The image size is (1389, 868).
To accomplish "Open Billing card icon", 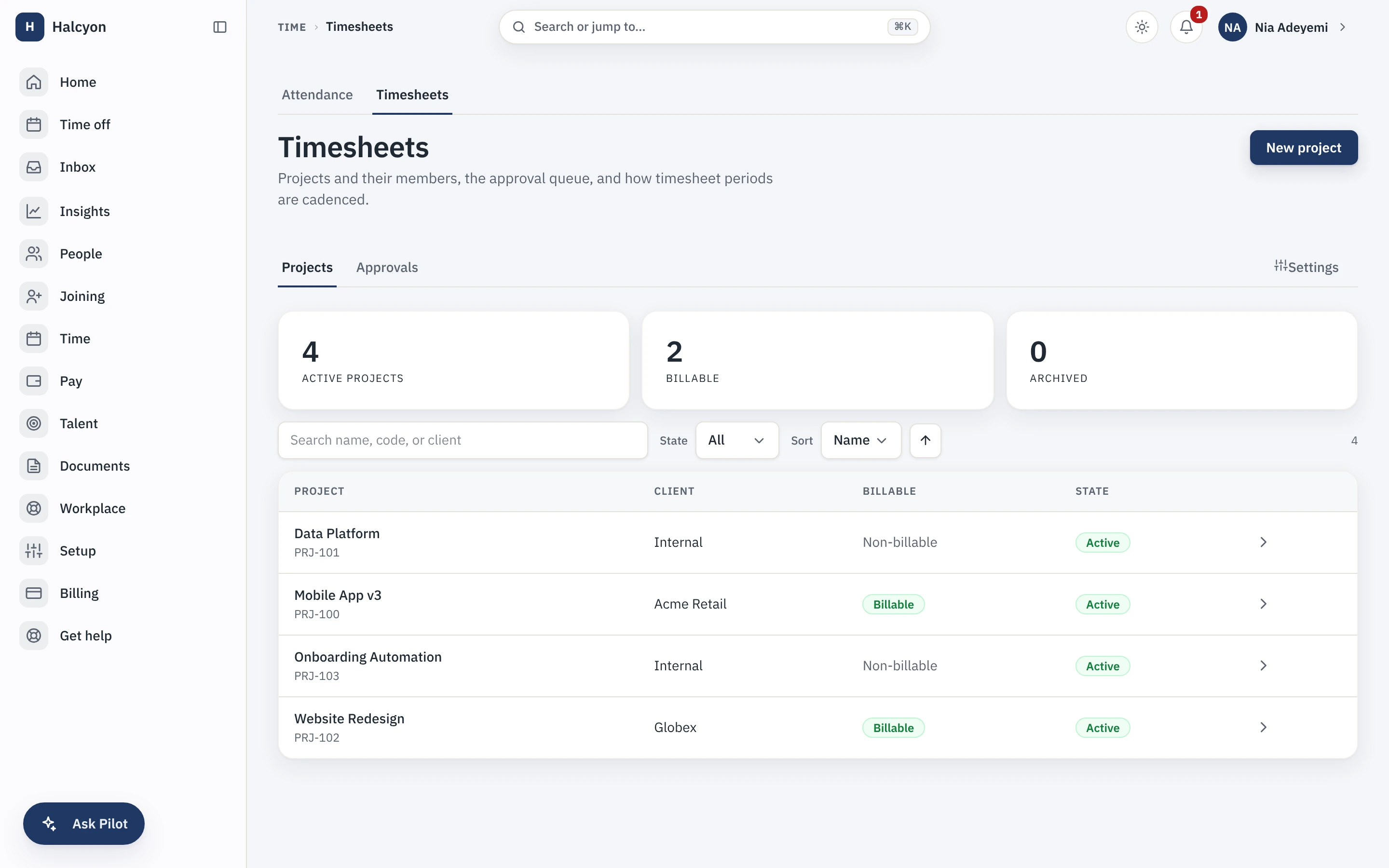I will [34, 594].
